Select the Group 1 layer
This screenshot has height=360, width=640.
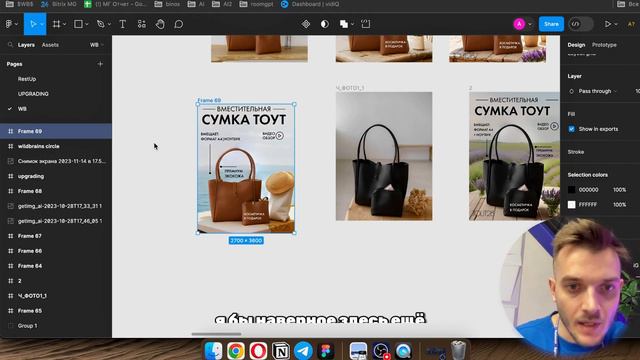click(x=56, y=326)
